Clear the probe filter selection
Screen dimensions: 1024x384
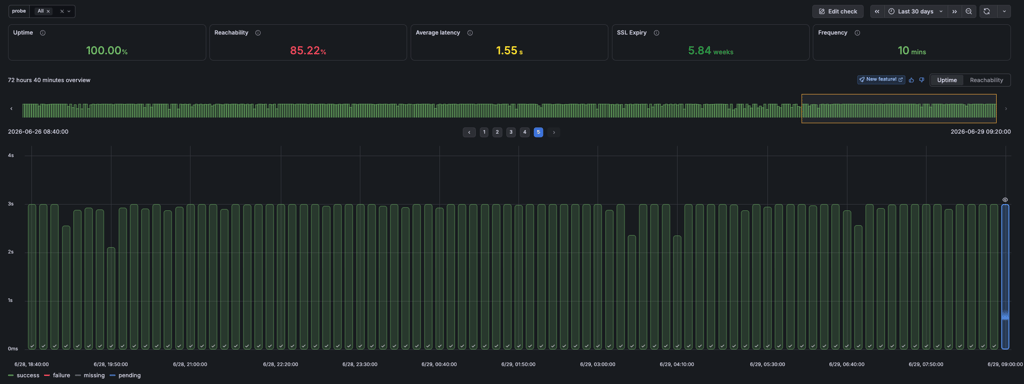pyautogui.click(x=61, y=11)
